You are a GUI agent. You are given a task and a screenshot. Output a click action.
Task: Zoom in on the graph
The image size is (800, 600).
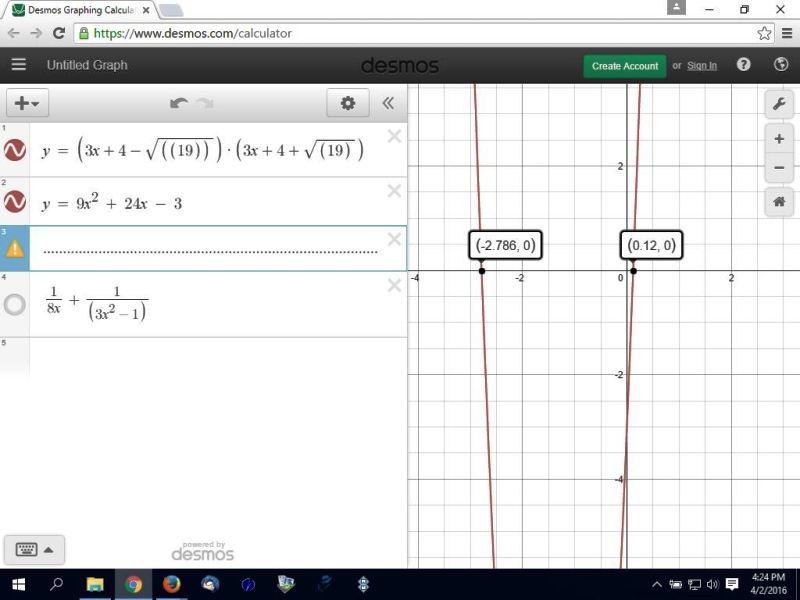tap(779, 138)
